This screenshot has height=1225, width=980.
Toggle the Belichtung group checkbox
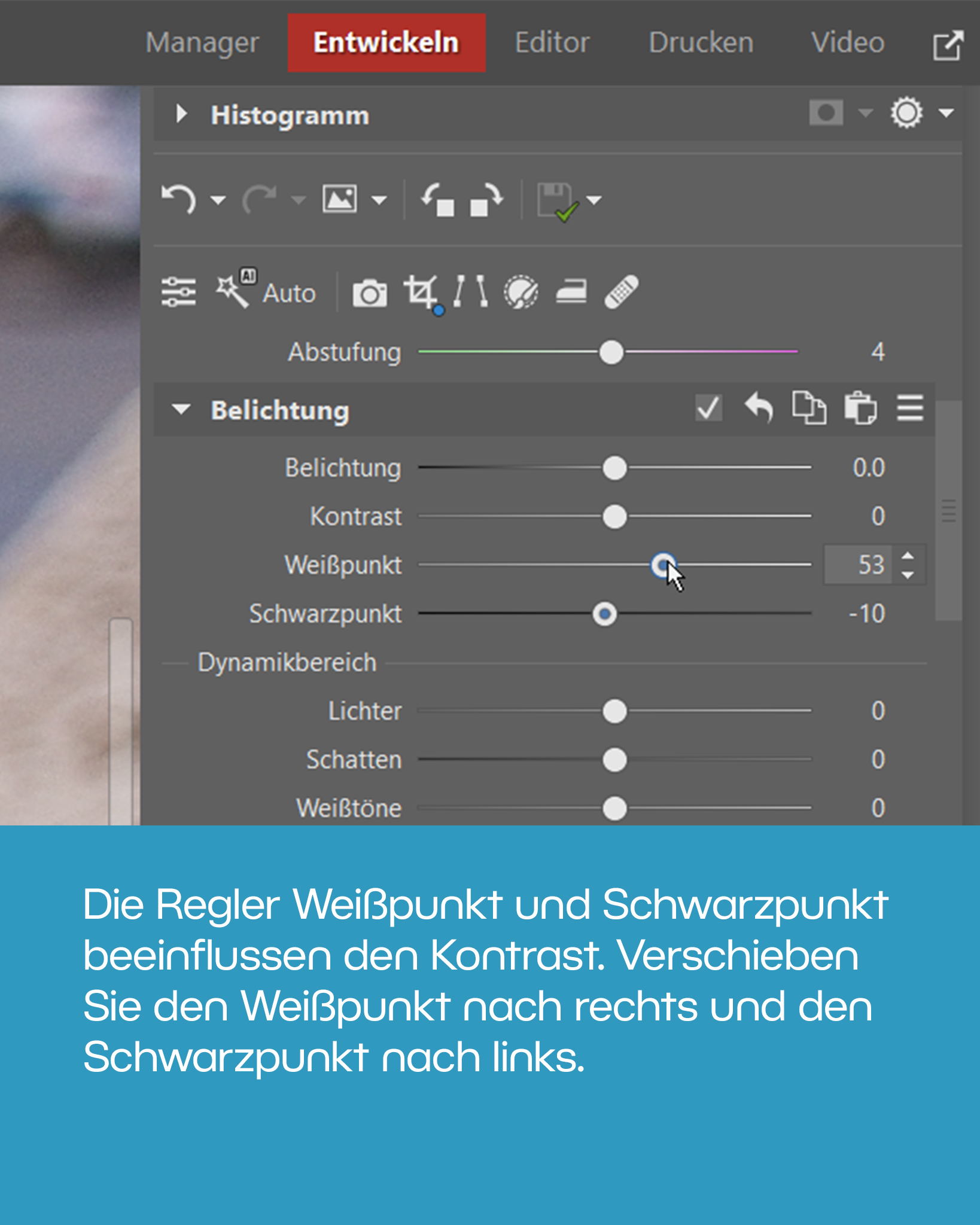(708, 409)
